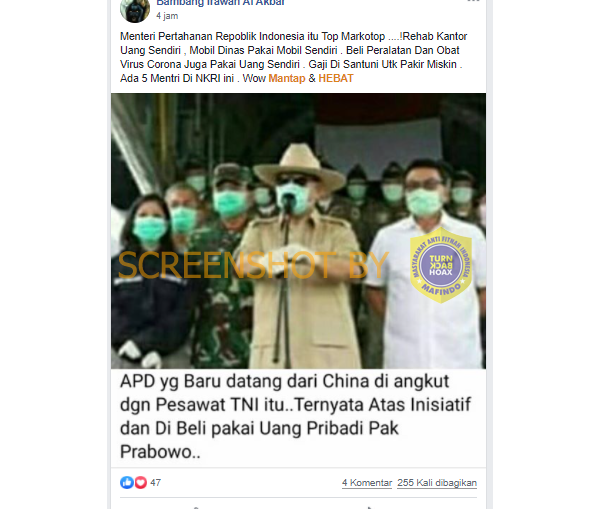
Task: Open the poster's round profile avatar
Action: click(x=135, y=8)
